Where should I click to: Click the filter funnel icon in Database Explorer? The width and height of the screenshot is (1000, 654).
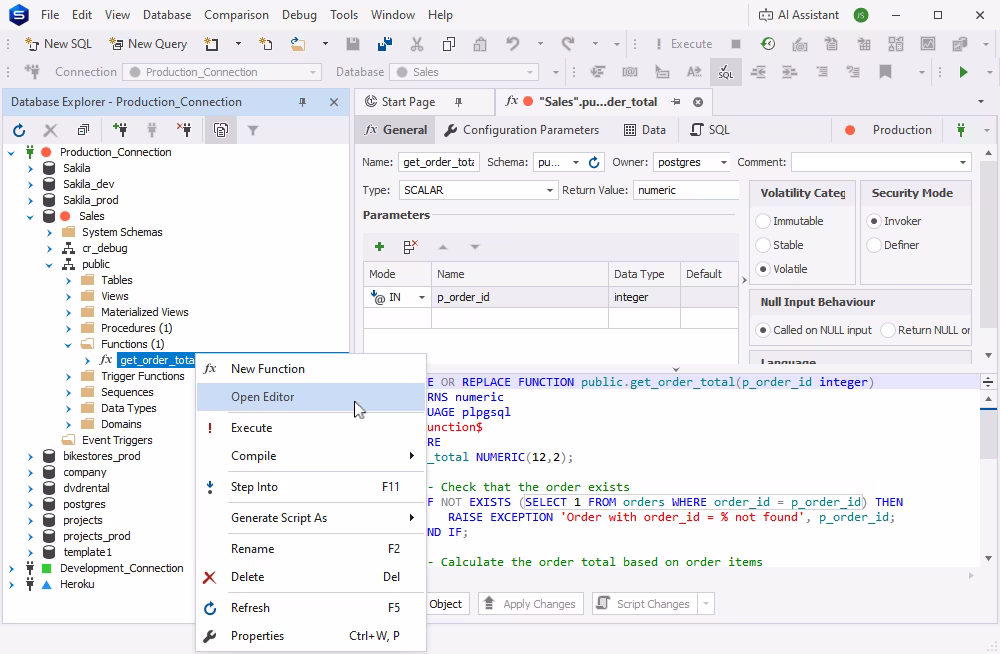click(253, 131)
